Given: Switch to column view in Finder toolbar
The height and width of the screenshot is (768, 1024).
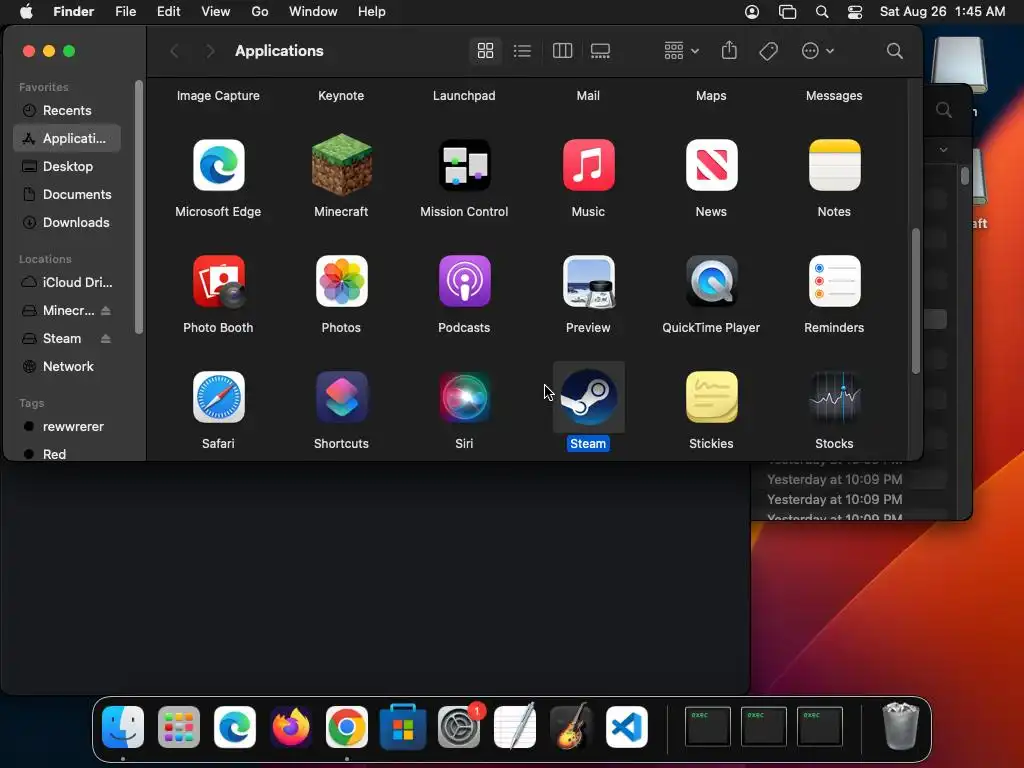Looking at the screenshot, I should (x=562, y=51).
